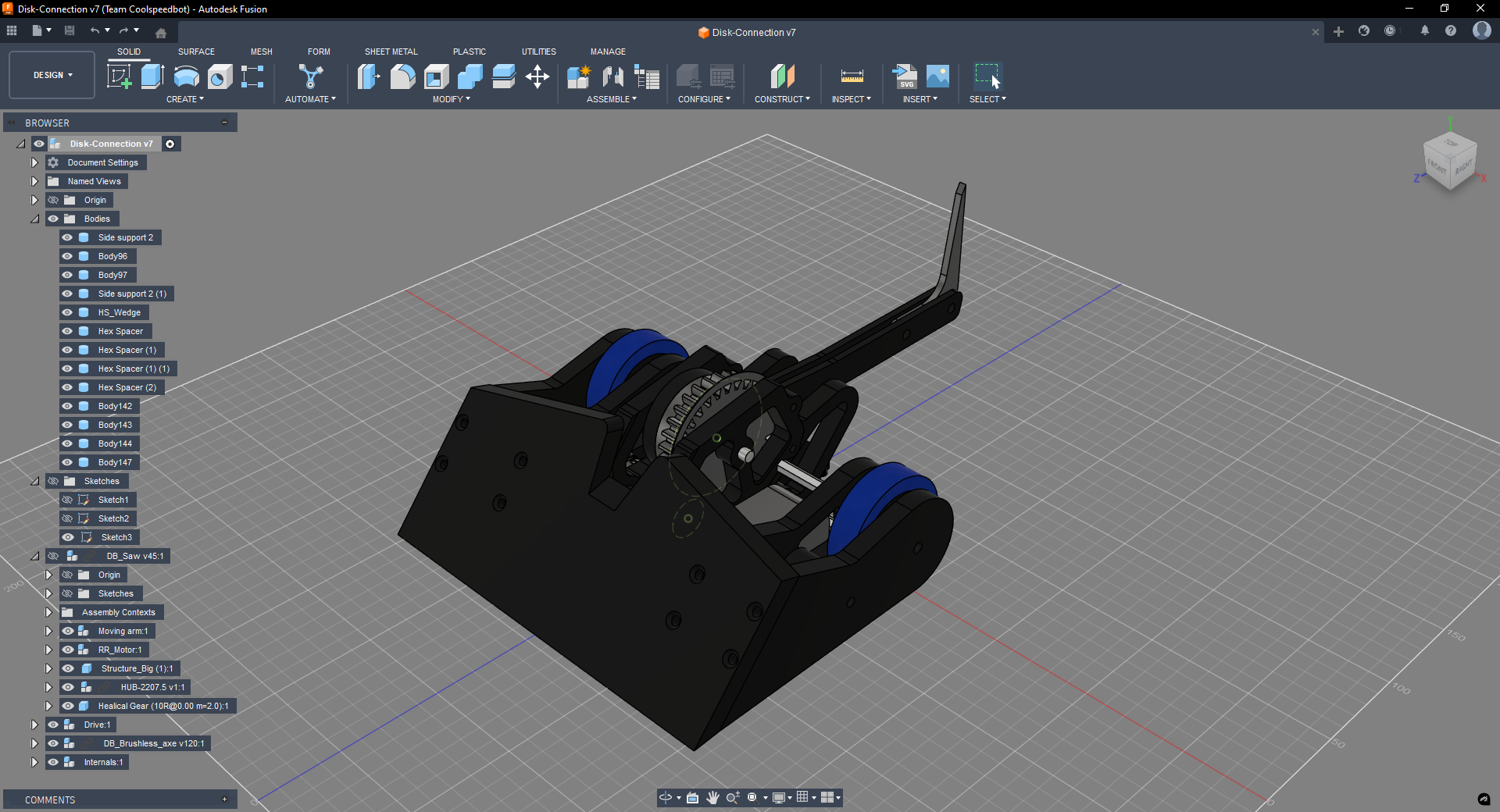Image resolution: width=1500 pixels, height=812 pixels.
Task: Click the Hole tool icon
Action: pos(220,77)
